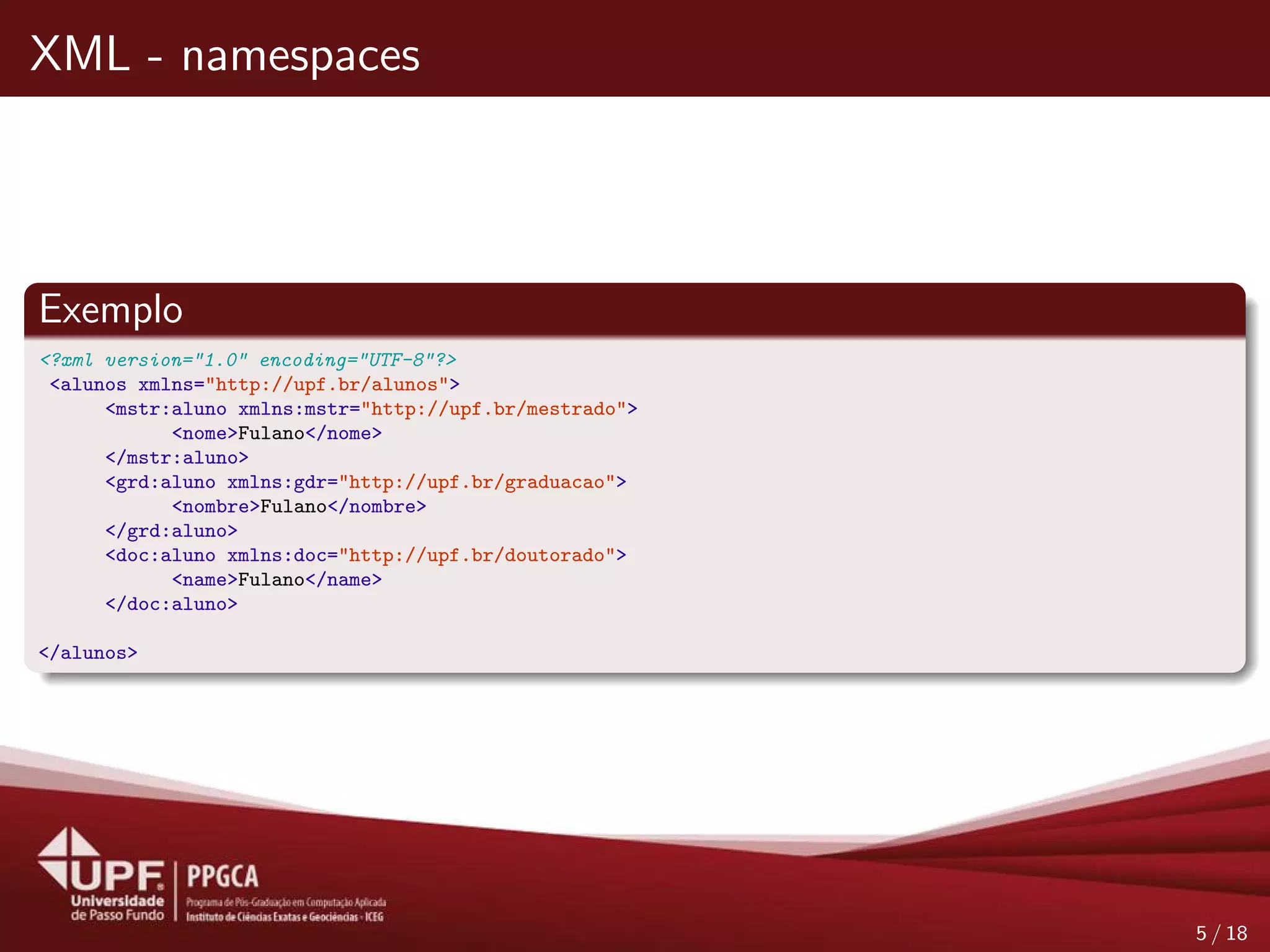Click the closing '</doc:aluno>' tag
1270x952 pixels.
point(171,604)
